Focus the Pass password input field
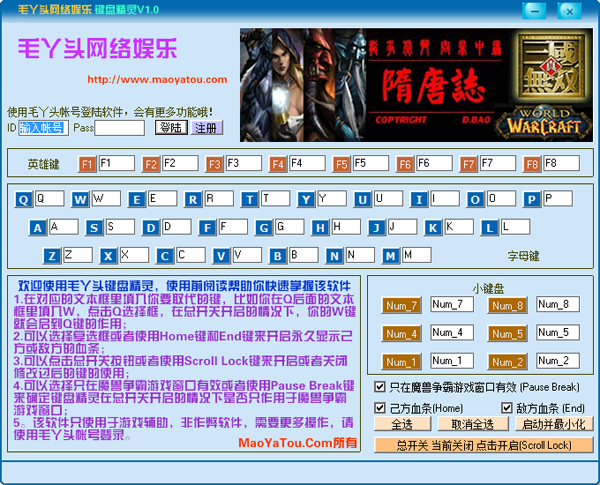 pyautogui.click(x=119, y=127)
